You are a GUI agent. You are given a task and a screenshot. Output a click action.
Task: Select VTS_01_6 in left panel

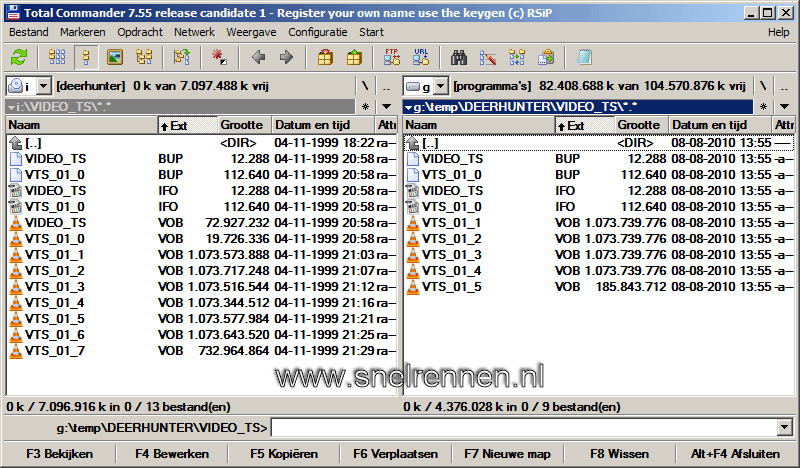[x=202, y=335]
